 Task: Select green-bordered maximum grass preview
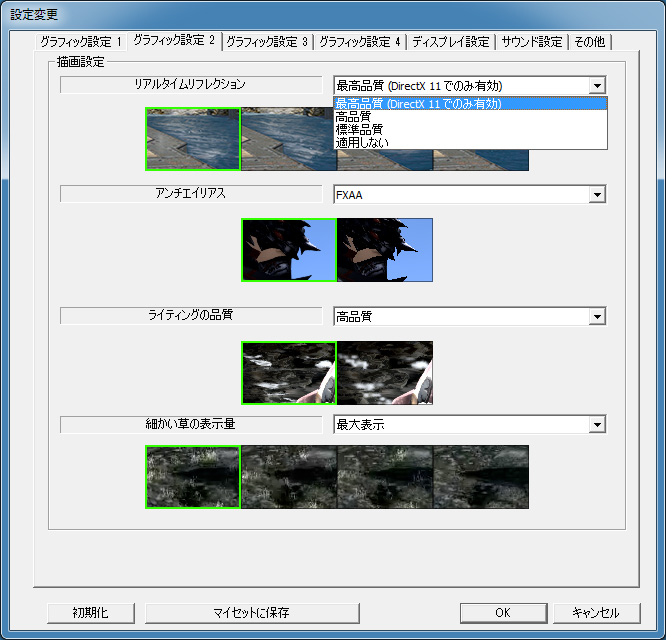[193, 476]
